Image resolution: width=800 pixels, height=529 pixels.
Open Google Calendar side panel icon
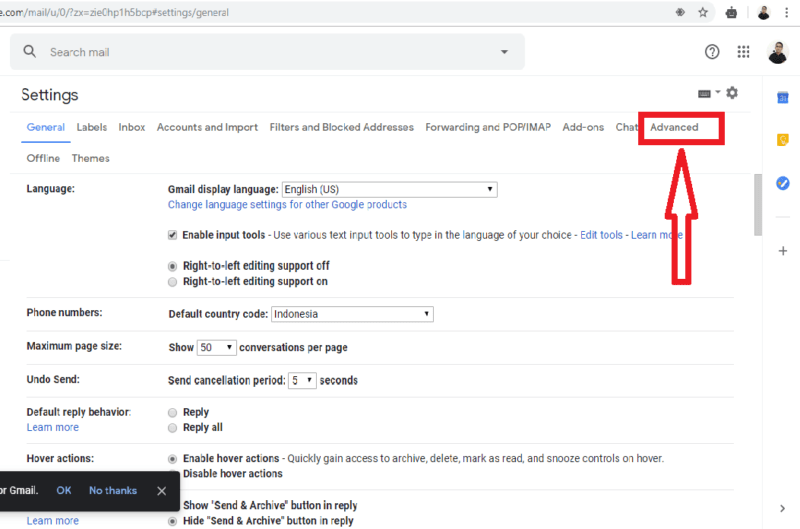click(783, 97)
